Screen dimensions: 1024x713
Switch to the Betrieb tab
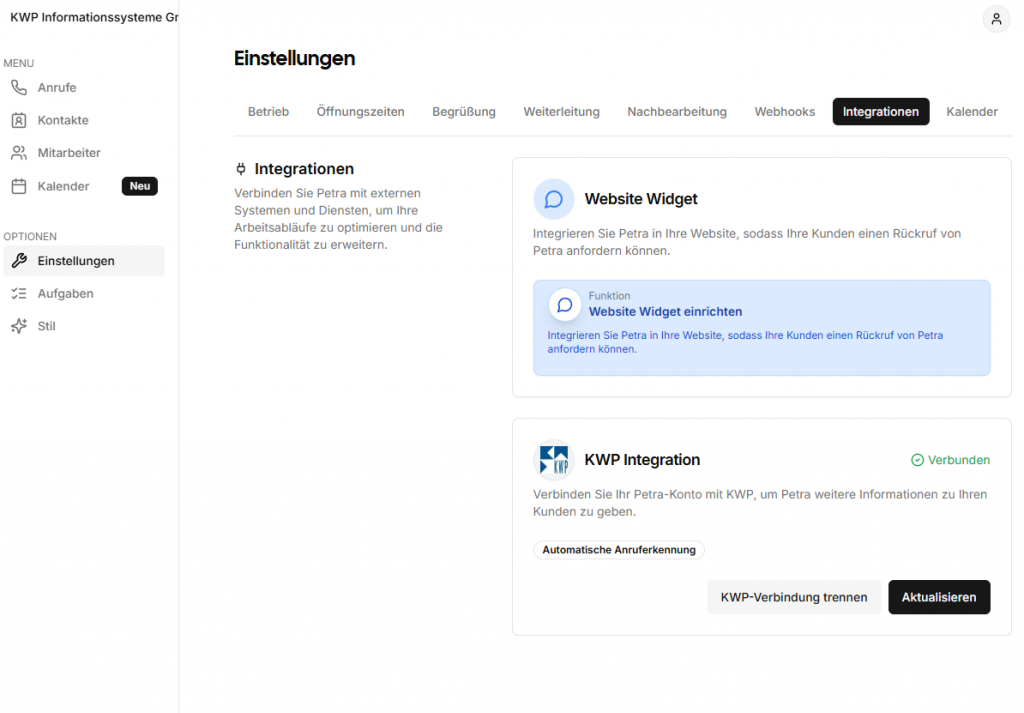(x=268, y=112)
